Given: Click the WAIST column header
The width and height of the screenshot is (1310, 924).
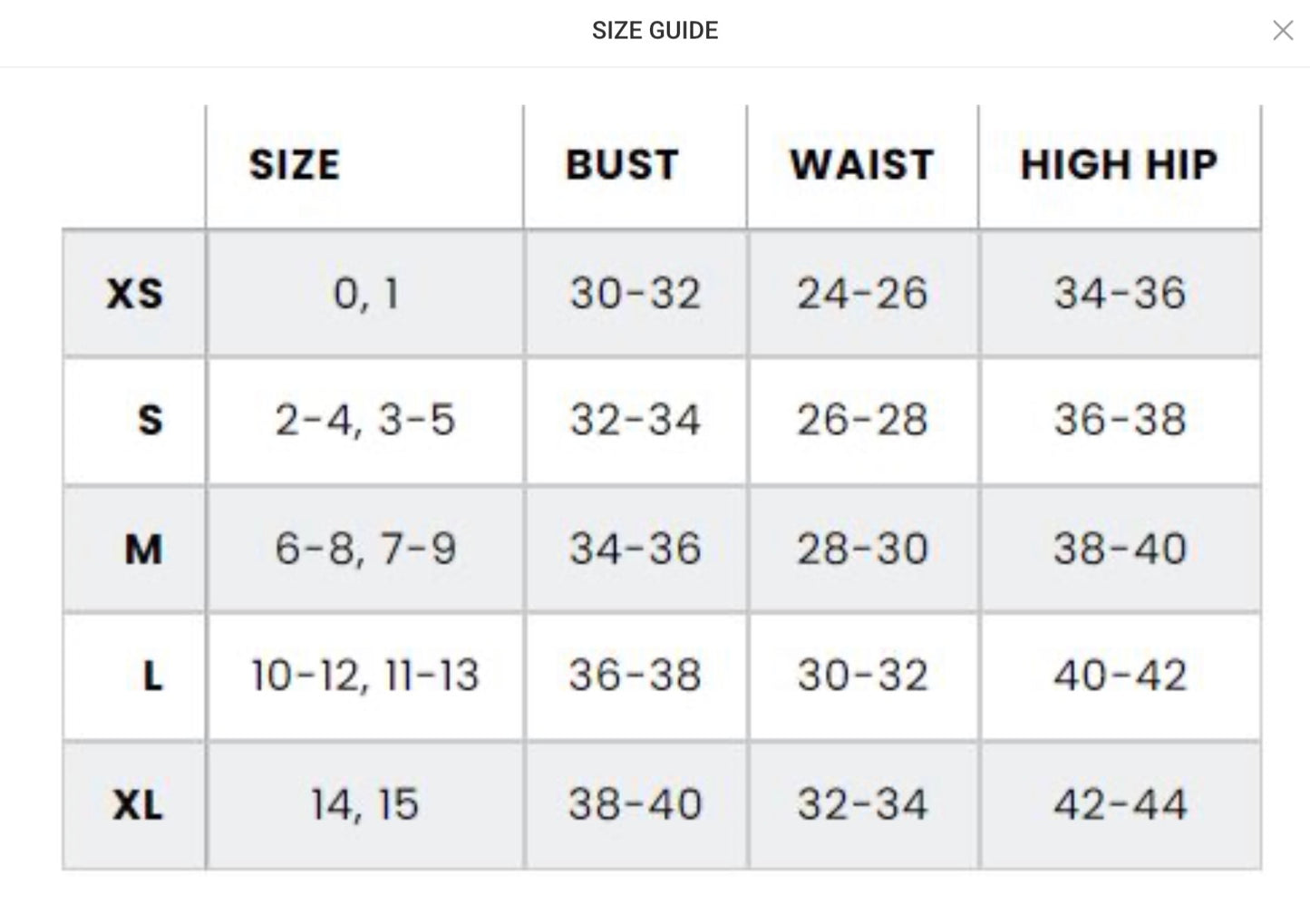Looking at the screenshot, I should [861, 165].
